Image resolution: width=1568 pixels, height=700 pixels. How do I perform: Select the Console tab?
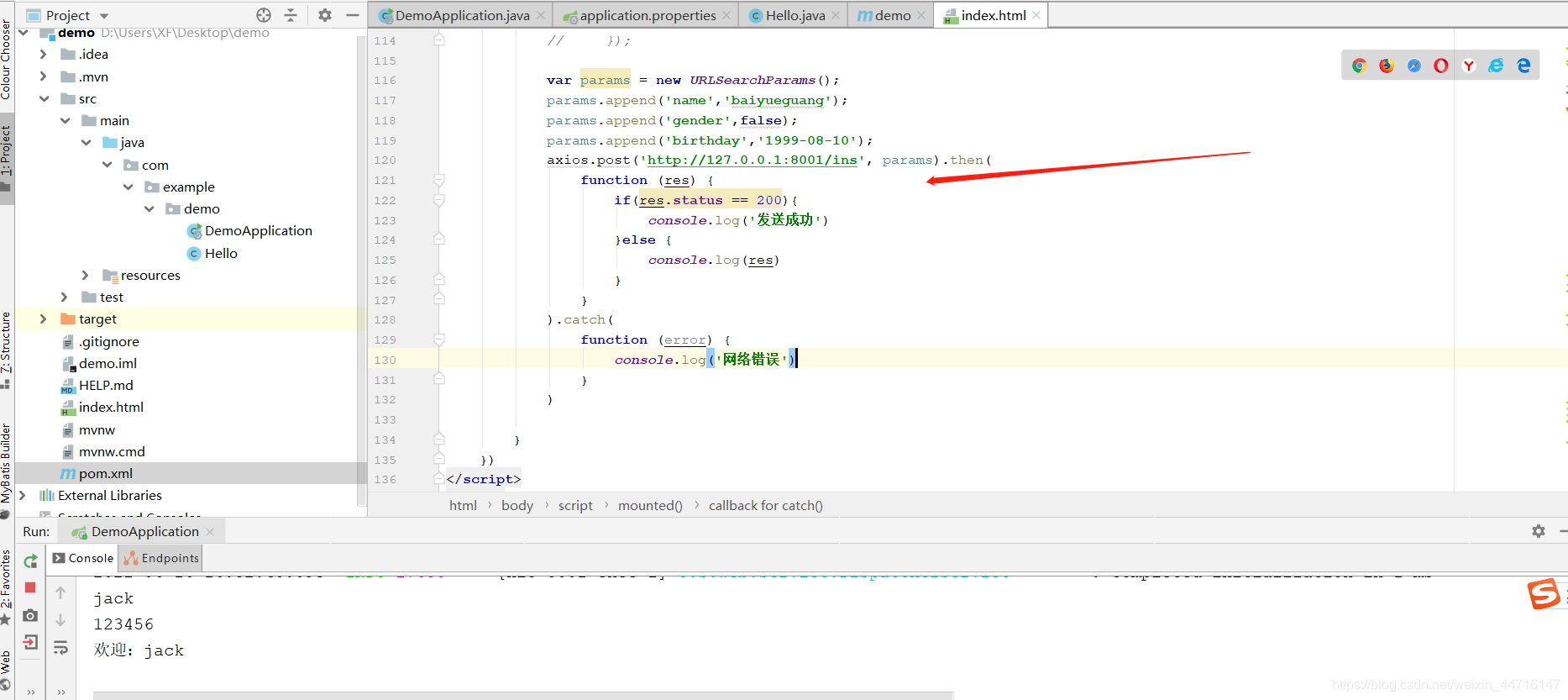tap(83, 558)
